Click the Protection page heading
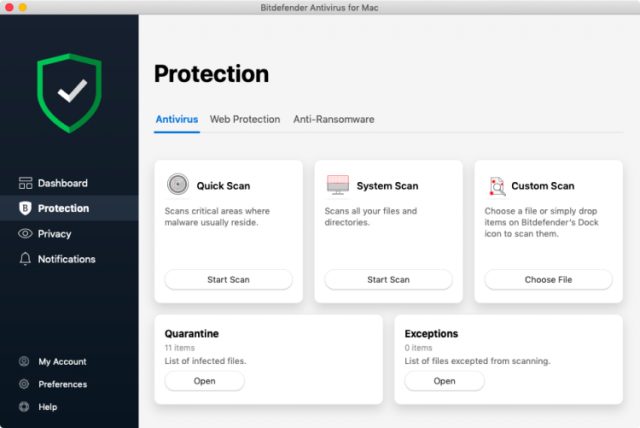Image resolution: width=640 pixels, height=428 pixels. [211, 74]
